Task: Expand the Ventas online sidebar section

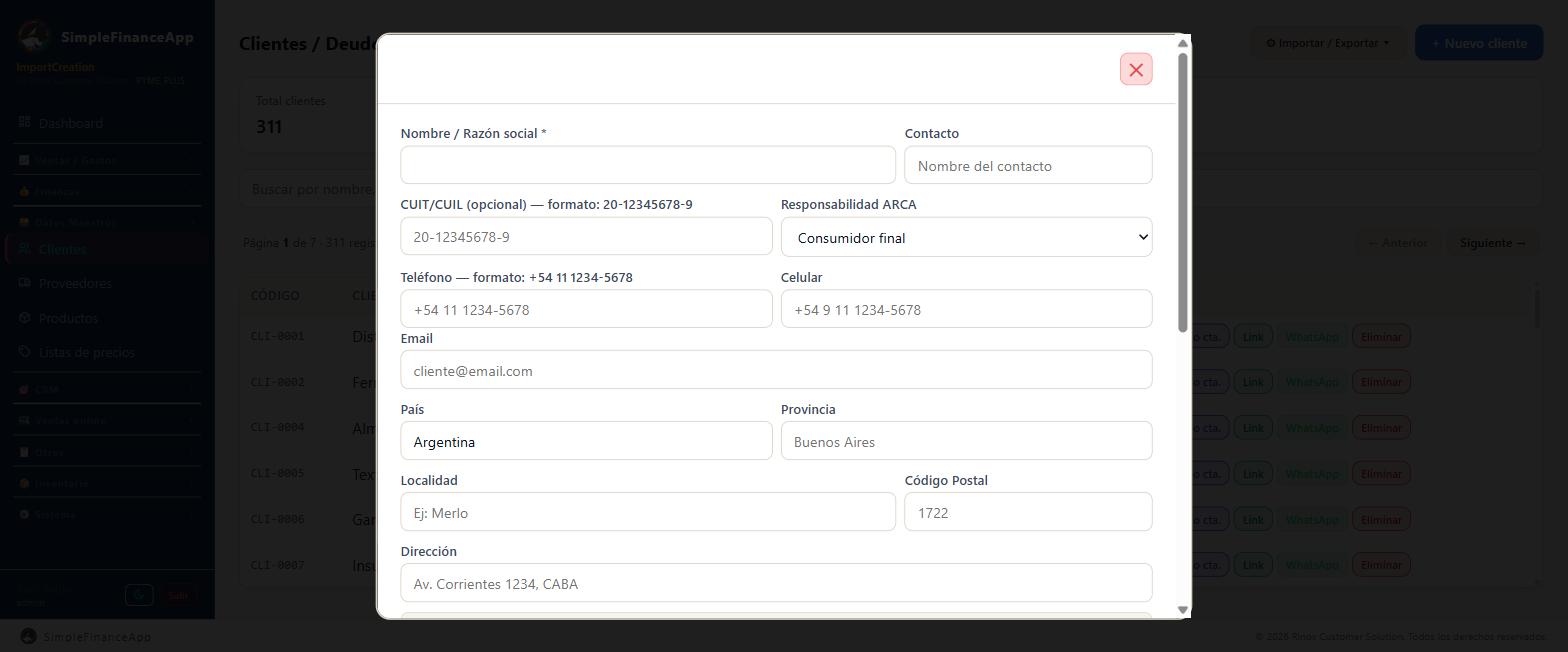Action: pyautogui.click(x=108, y=421)
